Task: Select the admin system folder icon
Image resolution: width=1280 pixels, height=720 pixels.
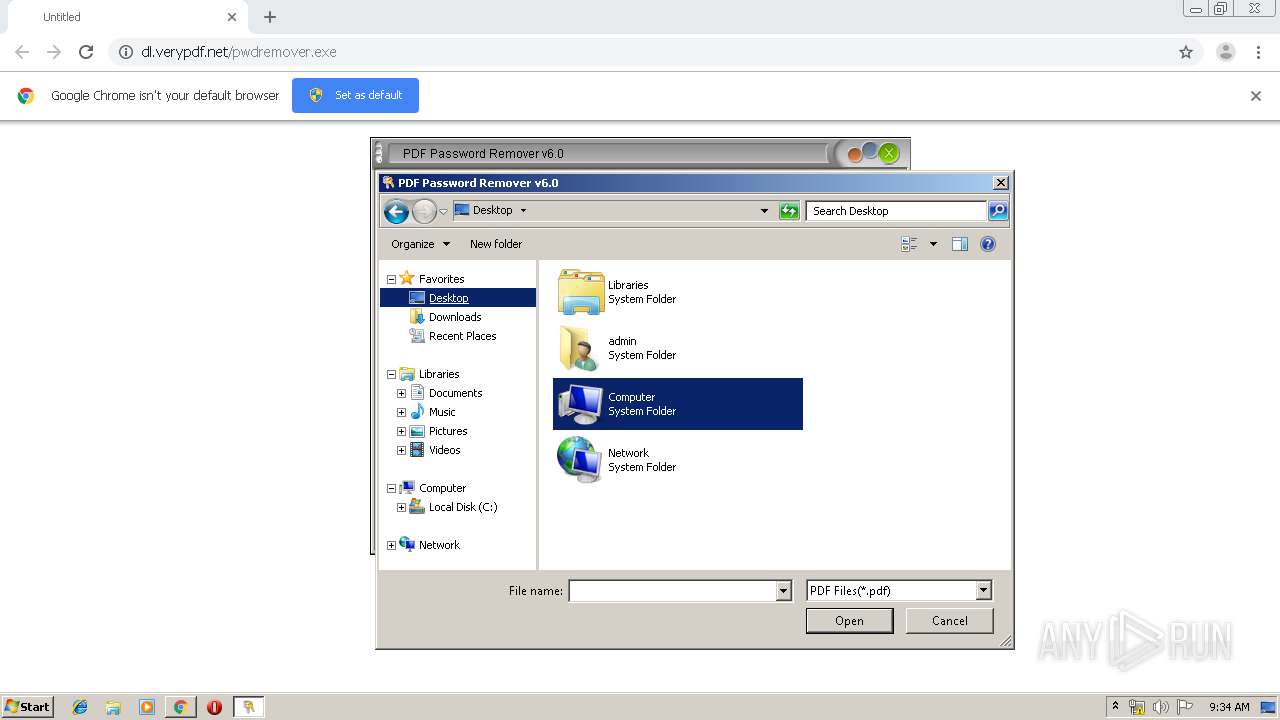Action: tap(580, 348)
